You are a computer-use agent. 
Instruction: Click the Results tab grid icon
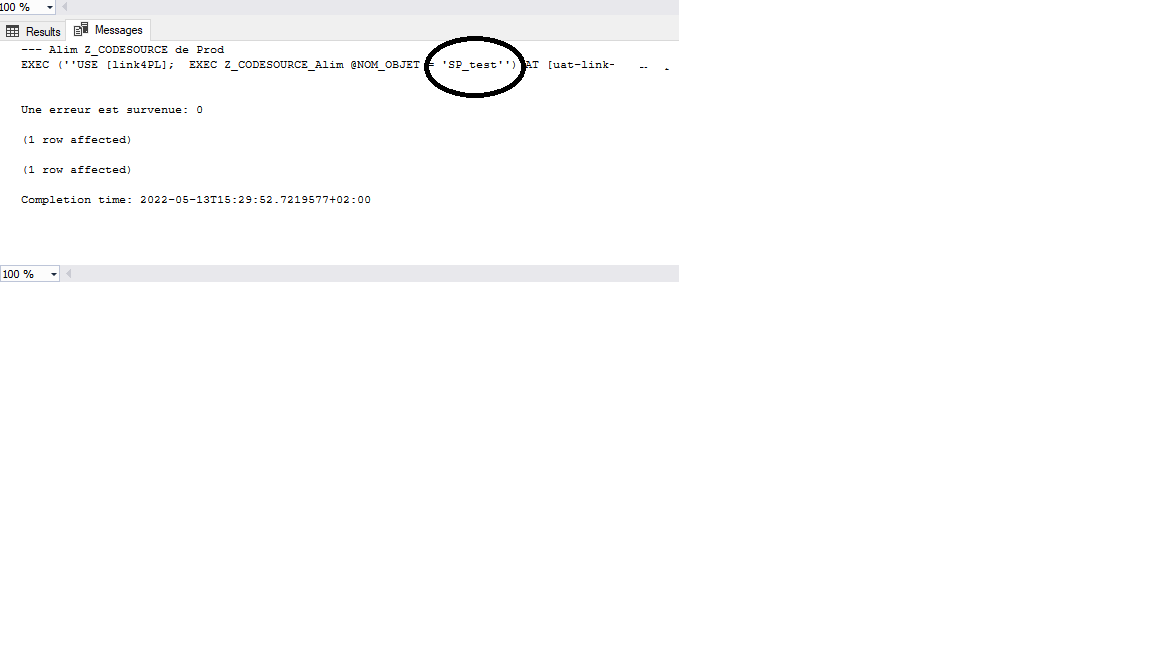coord(12,32)
